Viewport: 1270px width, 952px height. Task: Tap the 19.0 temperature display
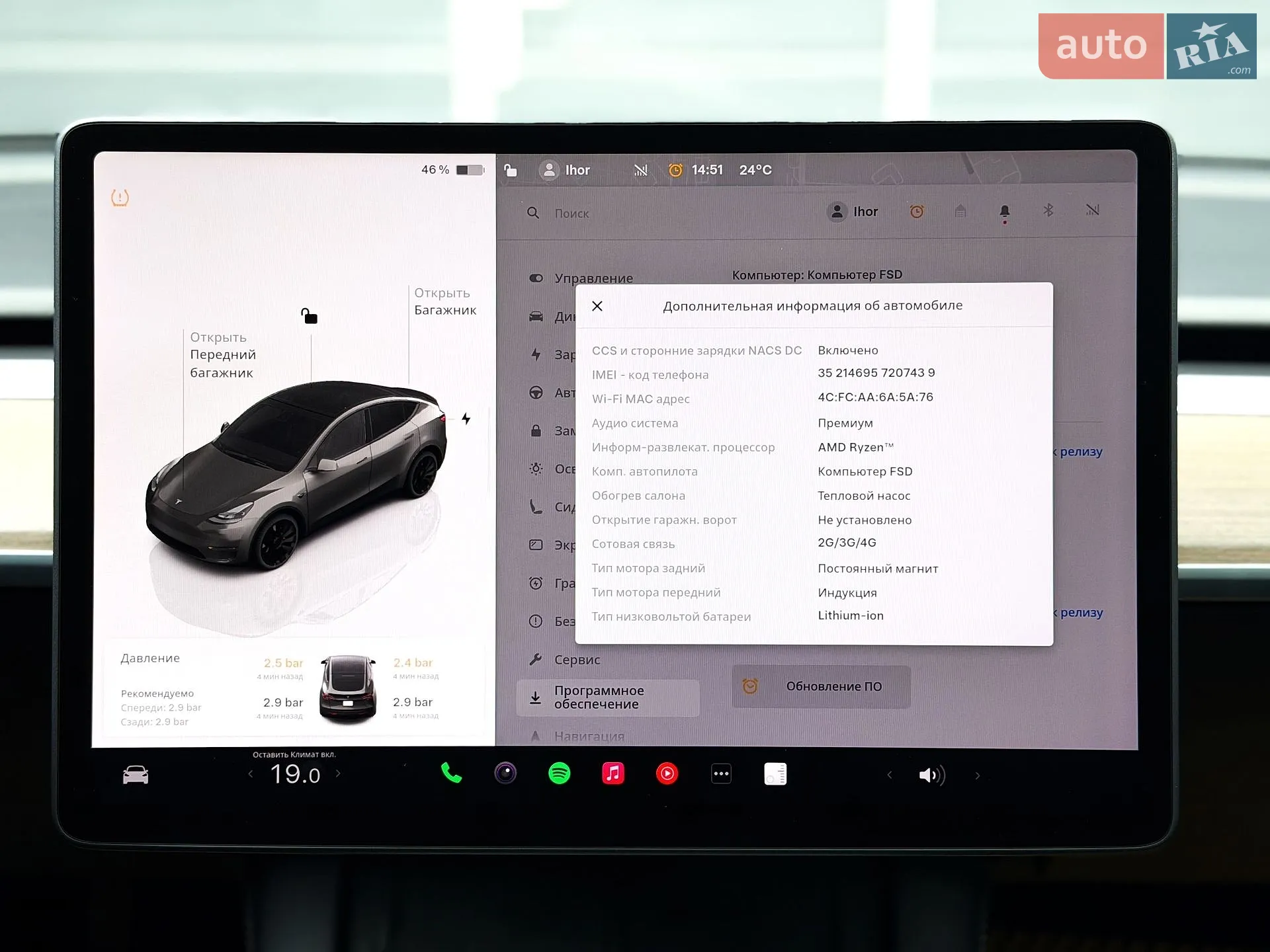[x=295, y=774]
